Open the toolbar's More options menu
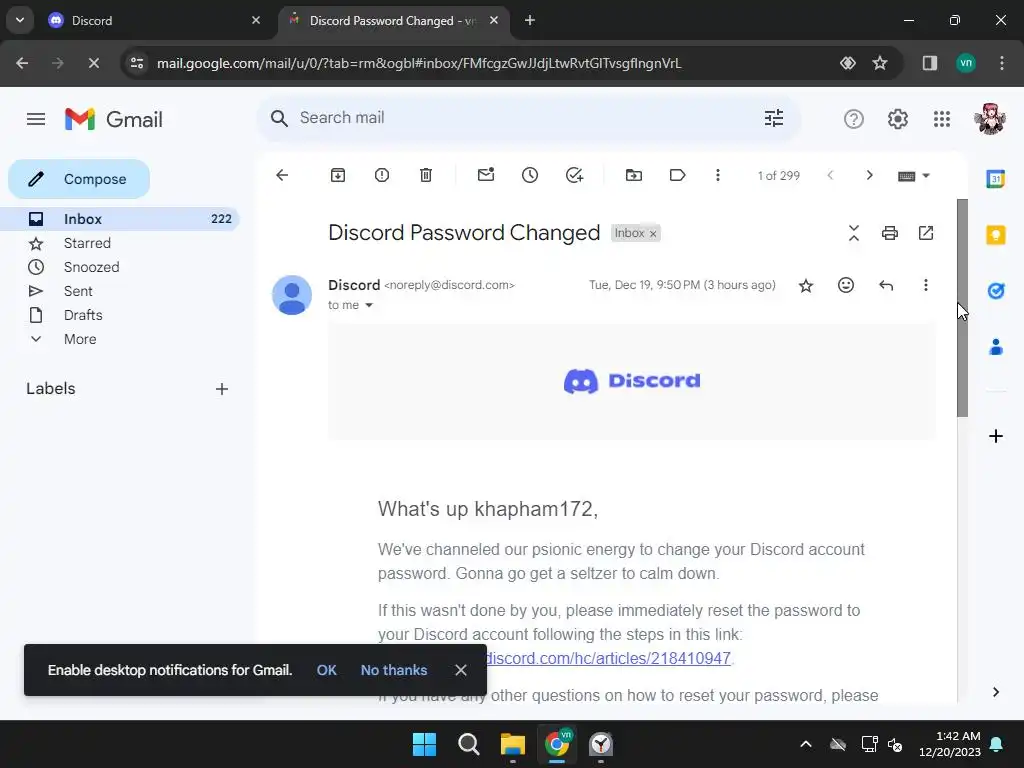Image resolution: width=1024 pixels, height=768 pixels. coord(718,175)
